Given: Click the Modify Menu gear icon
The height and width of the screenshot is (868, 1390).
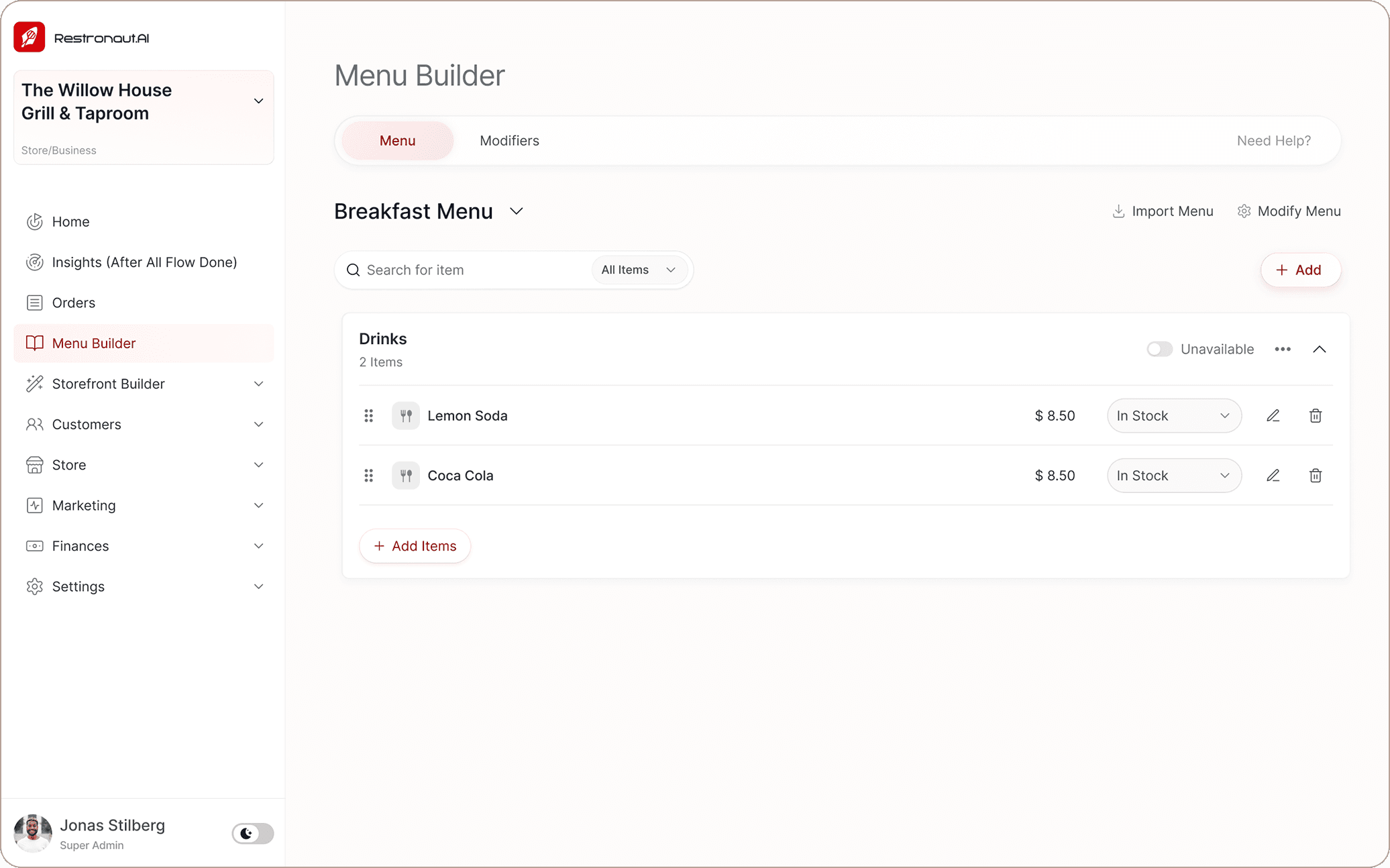Looking at the screenshot, I should point(1244,211).
